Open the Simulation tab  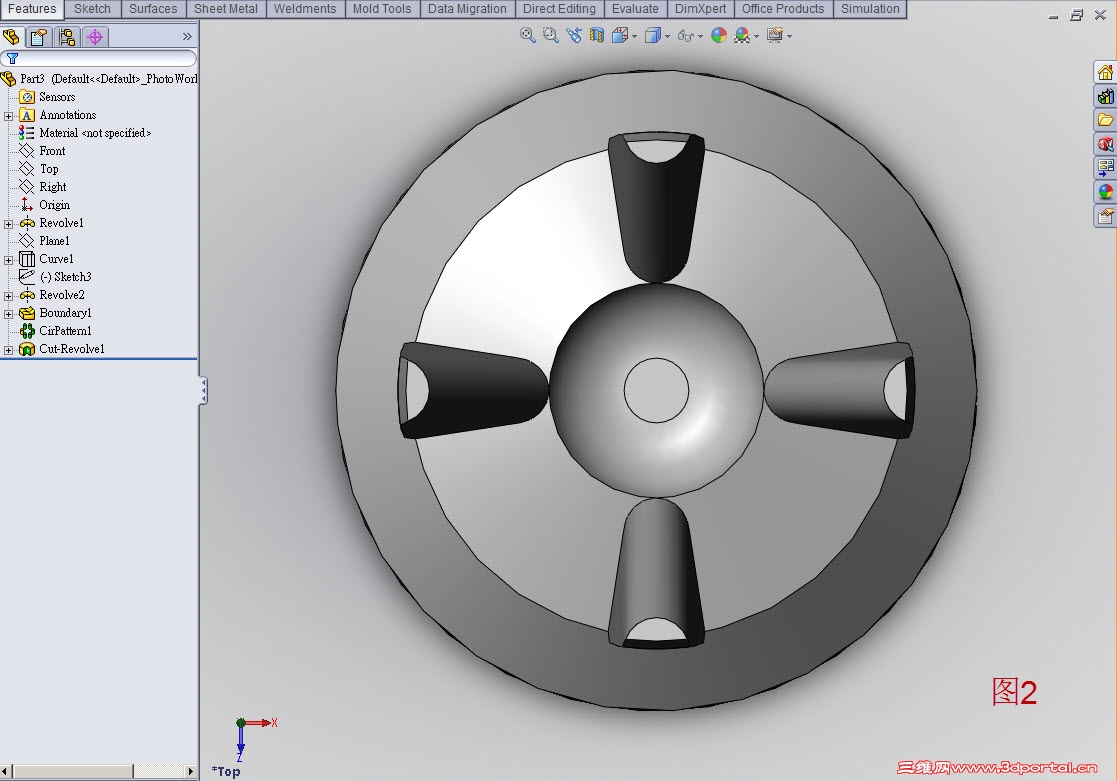[x=870, y=9]
